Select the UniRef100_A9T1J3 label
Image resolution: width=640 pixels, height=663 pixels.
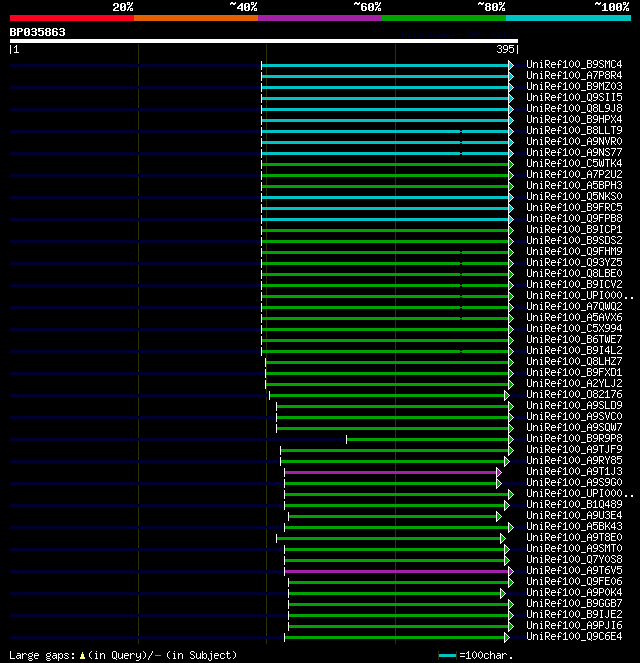(574, 471)
